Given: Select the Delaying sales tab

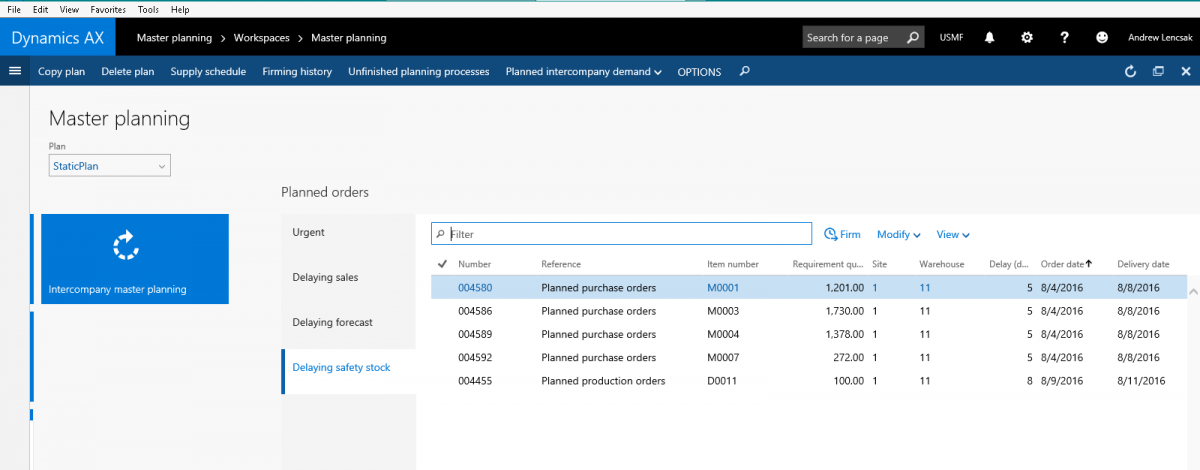Looking at the screenshot, I should 349,277.
